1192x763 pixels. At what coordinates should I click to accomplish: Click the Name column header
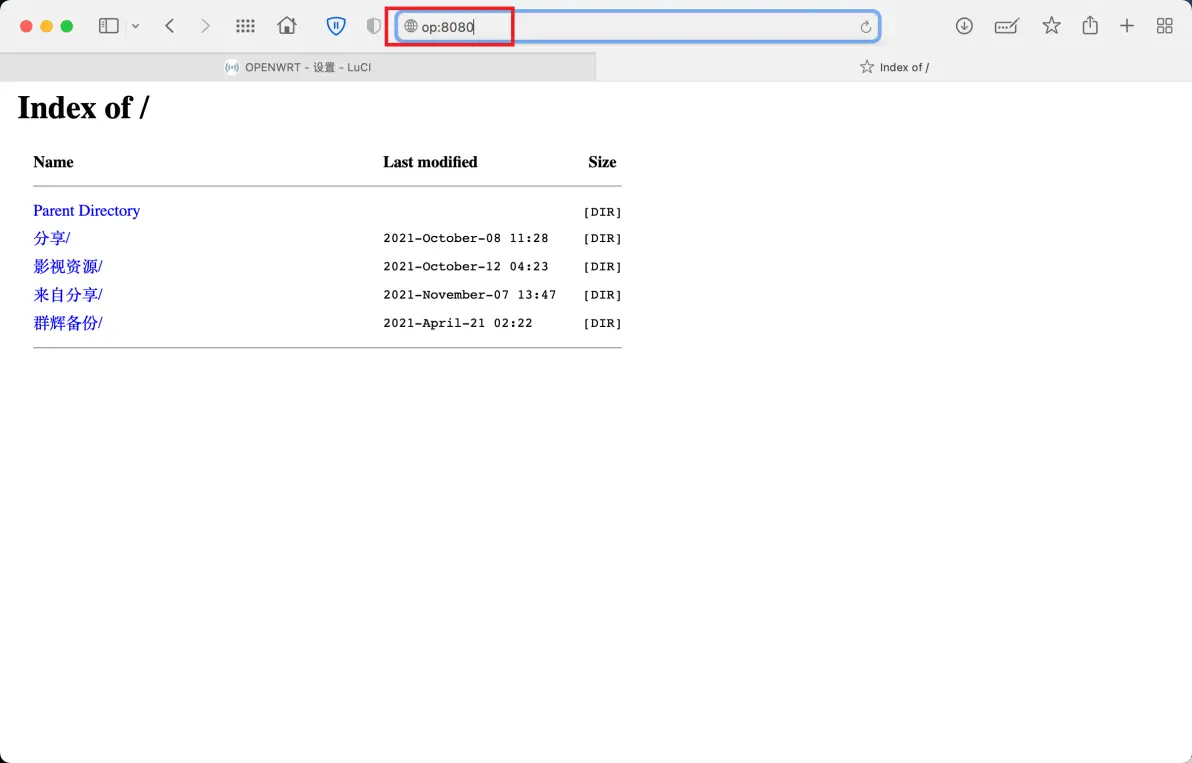pyautogui.click(x=53, y=162)
